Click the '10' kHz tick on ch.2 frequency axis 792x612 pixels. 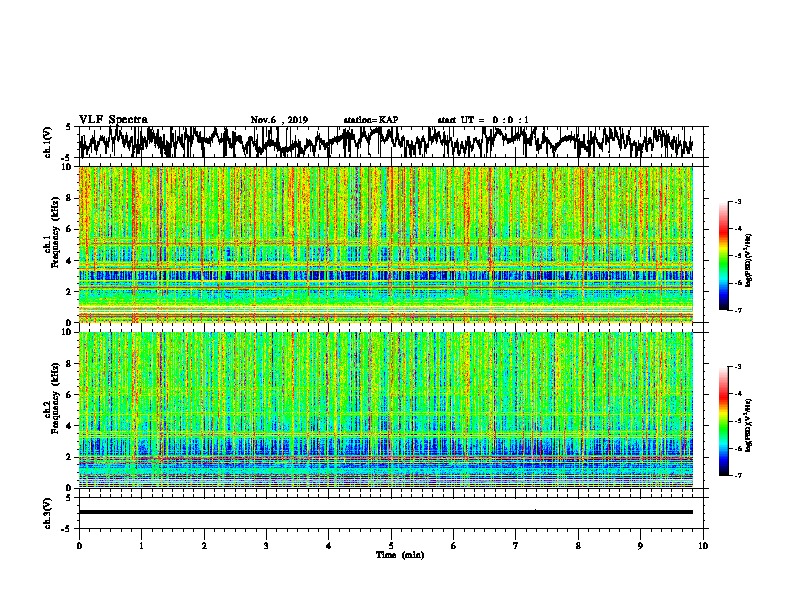click(69, 332)
